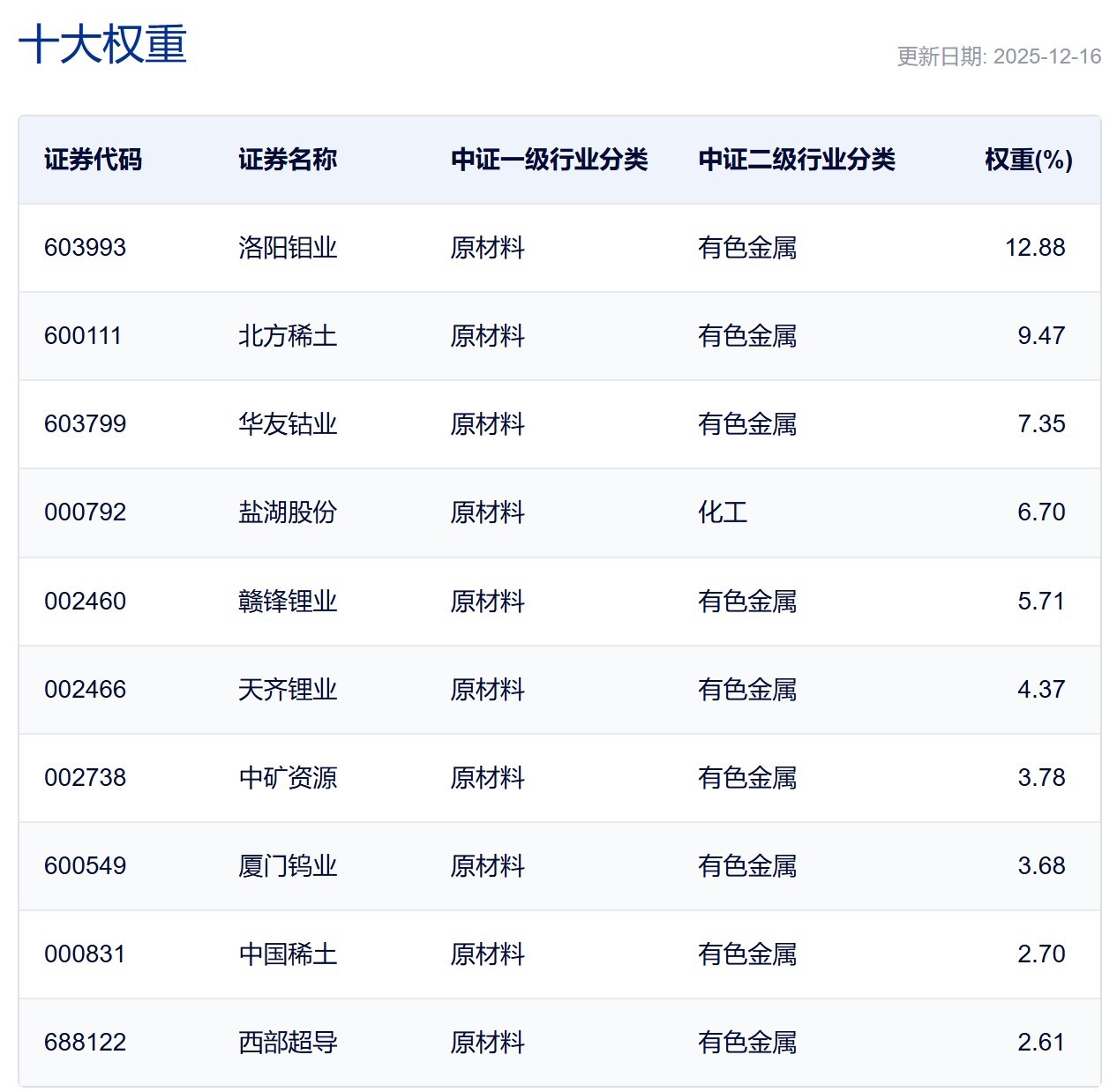Click the 北方稀土 stock name

click(288, 336)
